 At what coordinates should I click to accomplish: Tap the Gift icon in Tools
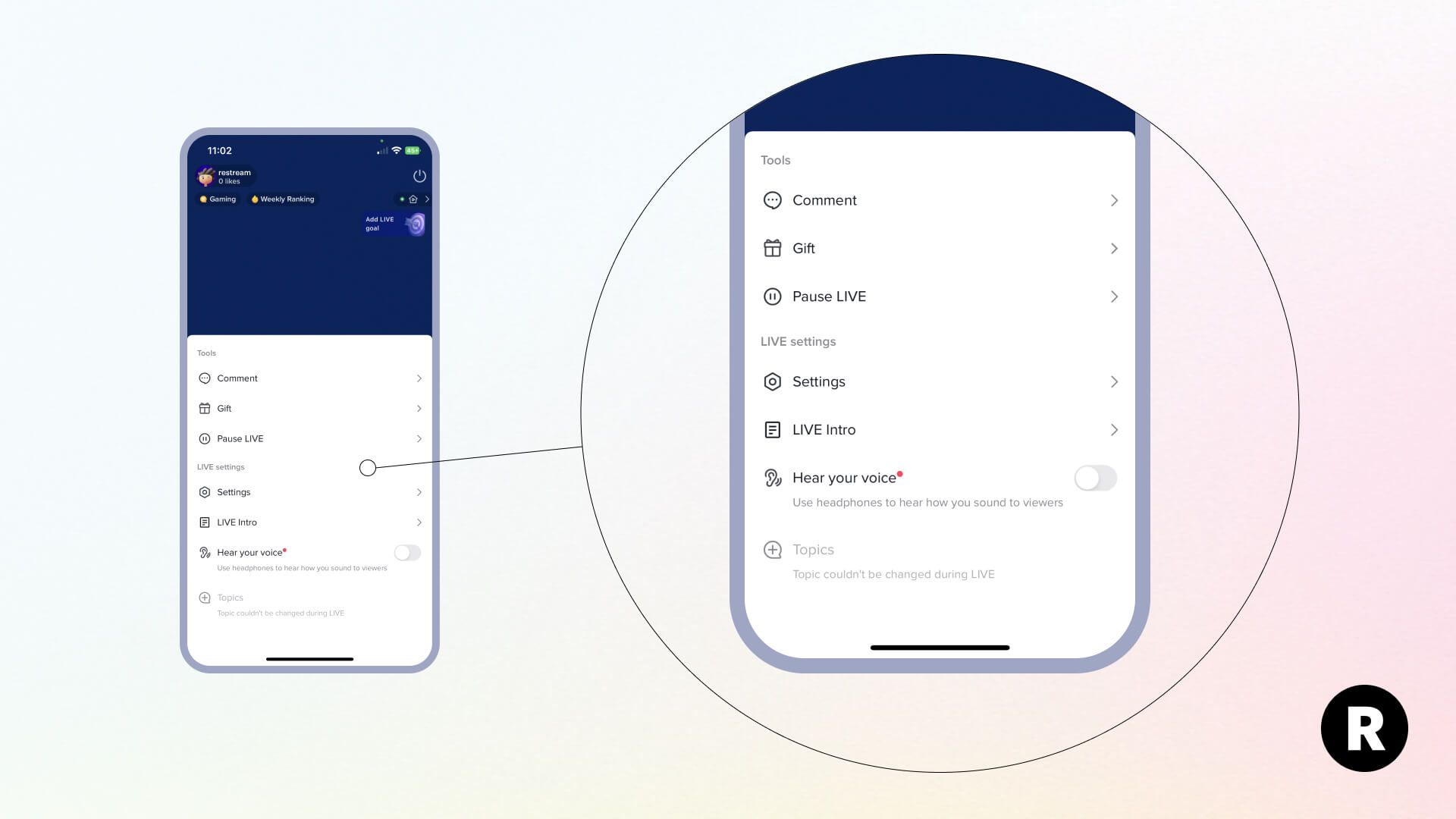point(205,408)
